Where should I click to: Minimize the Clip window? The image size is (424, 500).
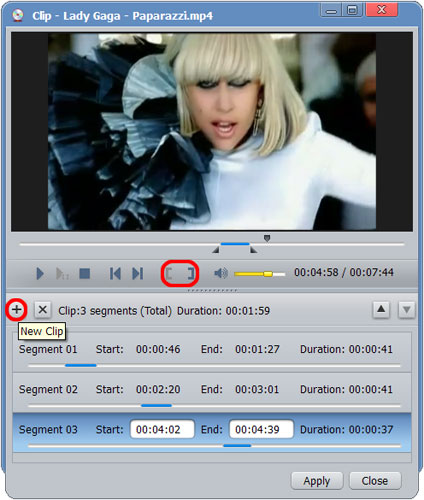(x=331, y=10)
